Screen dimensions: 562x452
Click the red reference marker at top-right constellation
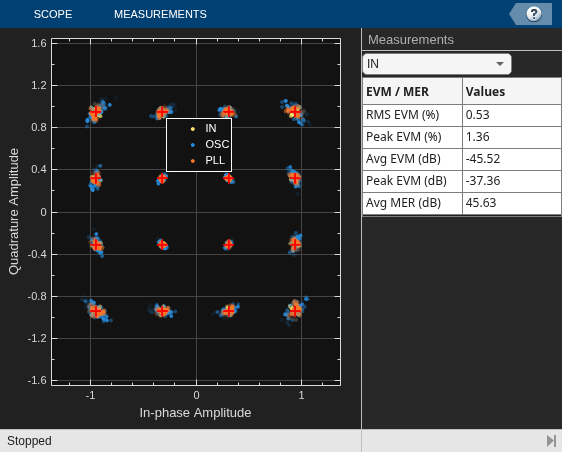click(x=295, y=112)
